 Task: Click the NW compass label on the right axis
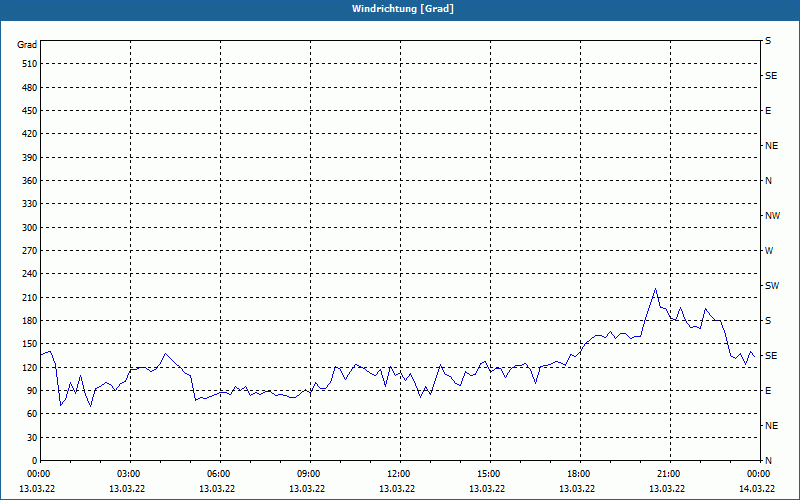(x=772, y=216)
